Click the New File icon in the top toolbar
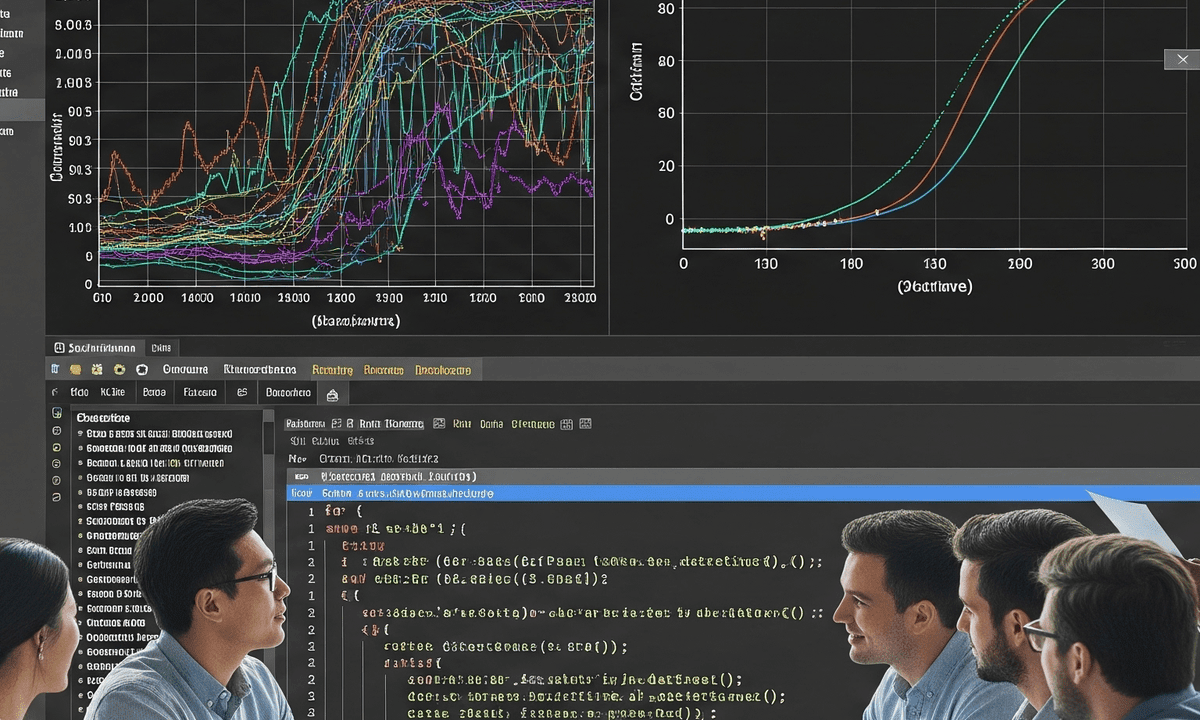Viewport: 1200px width, 720px height. [x=57, y=369]
